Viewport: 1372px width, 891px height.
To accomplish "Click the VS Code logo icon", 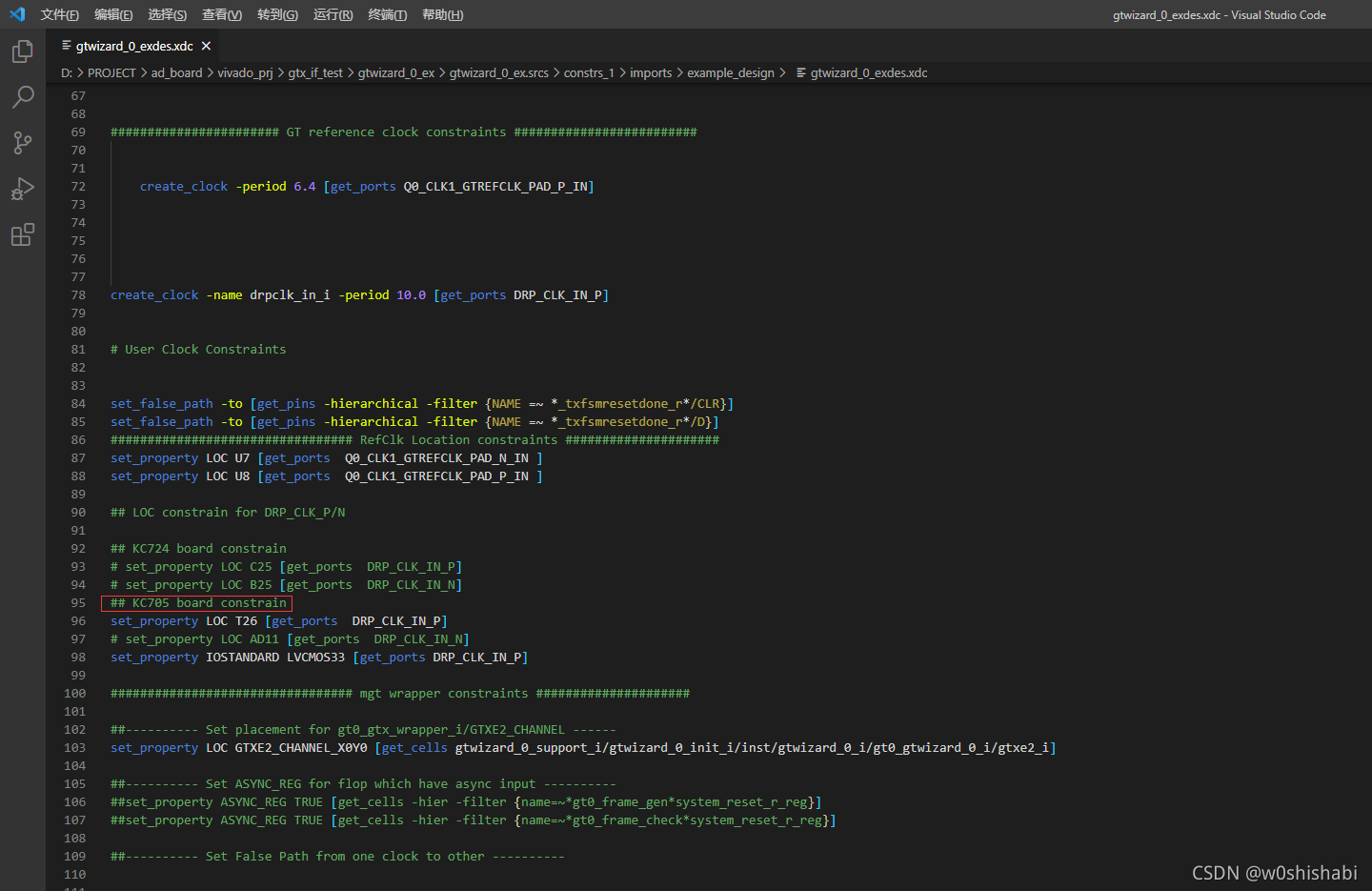I will [17, 14].
